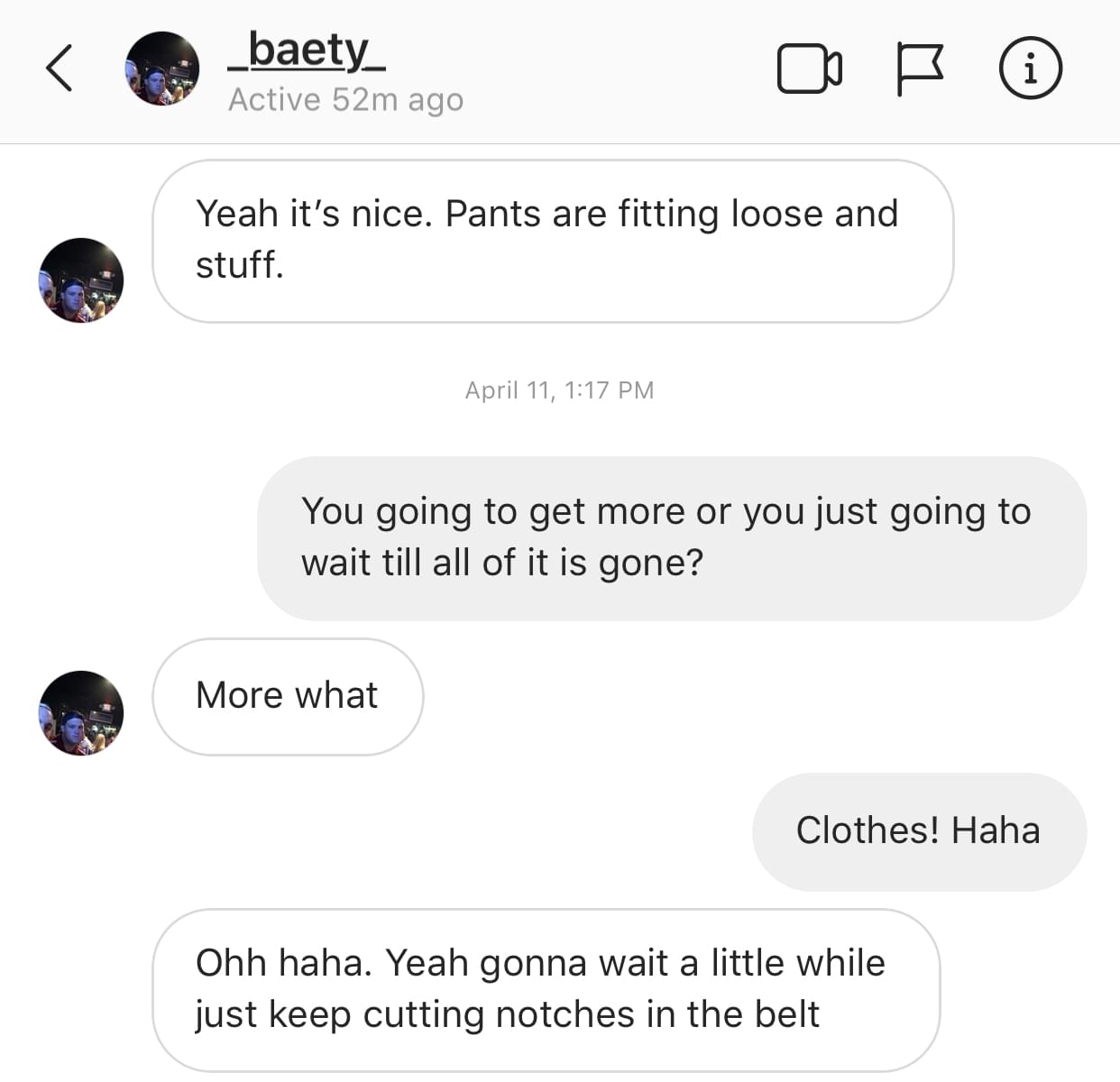Select the "Clothes! Haha" sent message
1120x1082 pixels.
[918, 831]
